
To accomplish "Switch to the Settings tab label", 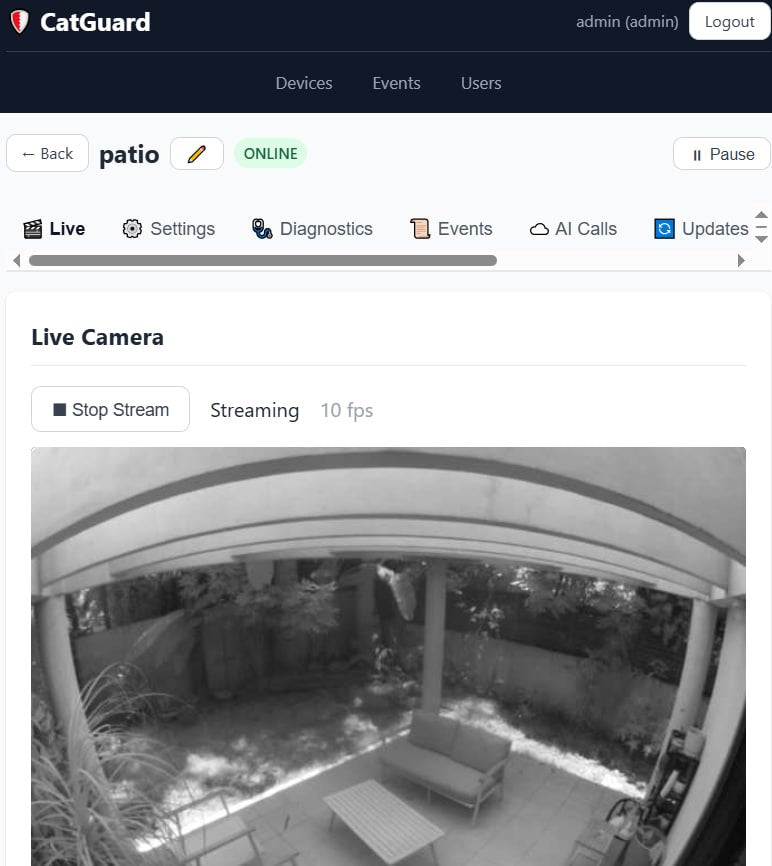I will [x=182, y=229].
